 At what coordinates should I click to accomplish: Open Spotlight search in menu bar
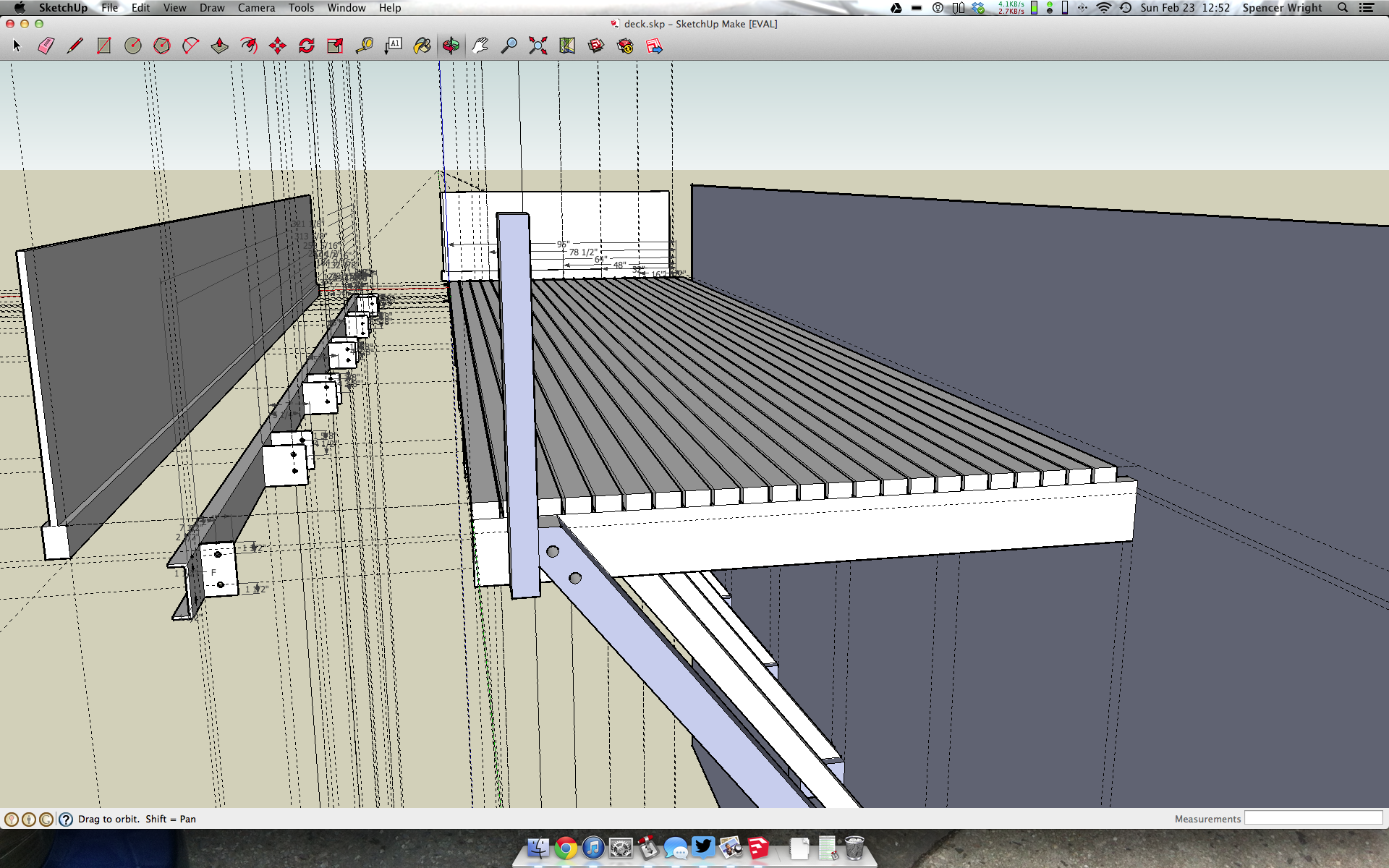click(x=1343, y=8)
